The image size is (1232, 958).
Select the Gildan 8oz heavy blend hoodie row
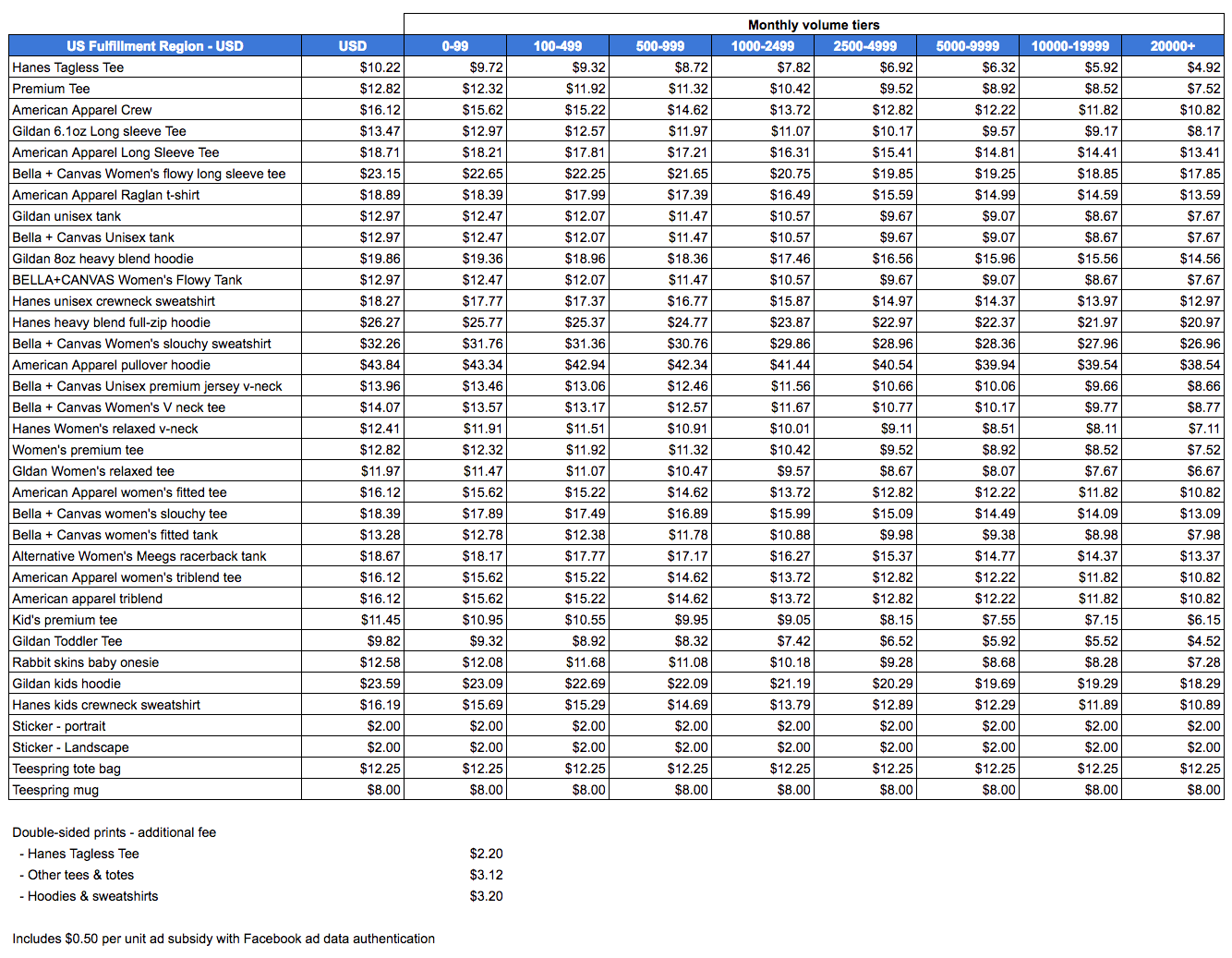616,259
